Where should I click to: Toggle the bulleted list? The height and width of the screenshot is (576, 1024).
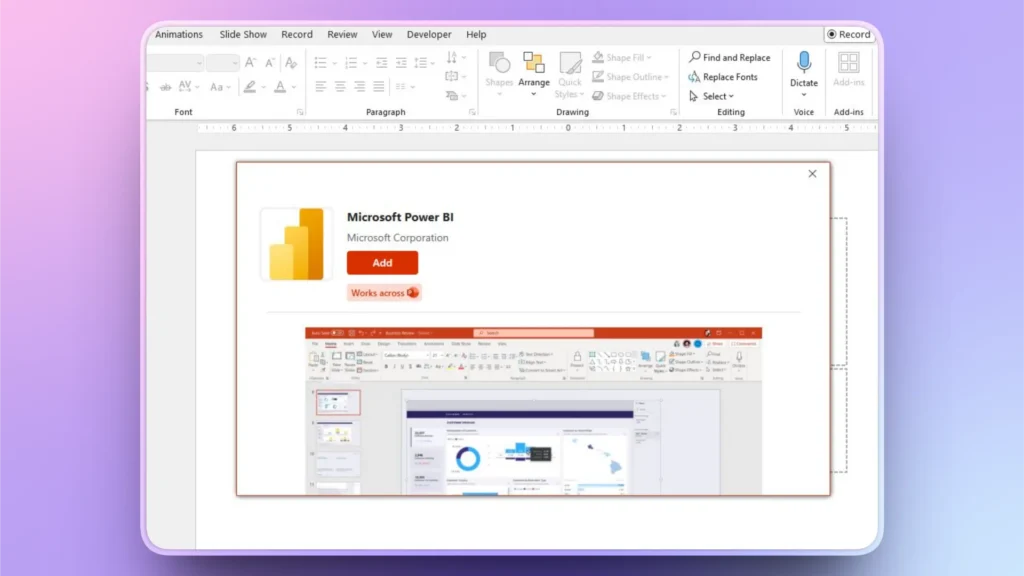tap(322, 62)
